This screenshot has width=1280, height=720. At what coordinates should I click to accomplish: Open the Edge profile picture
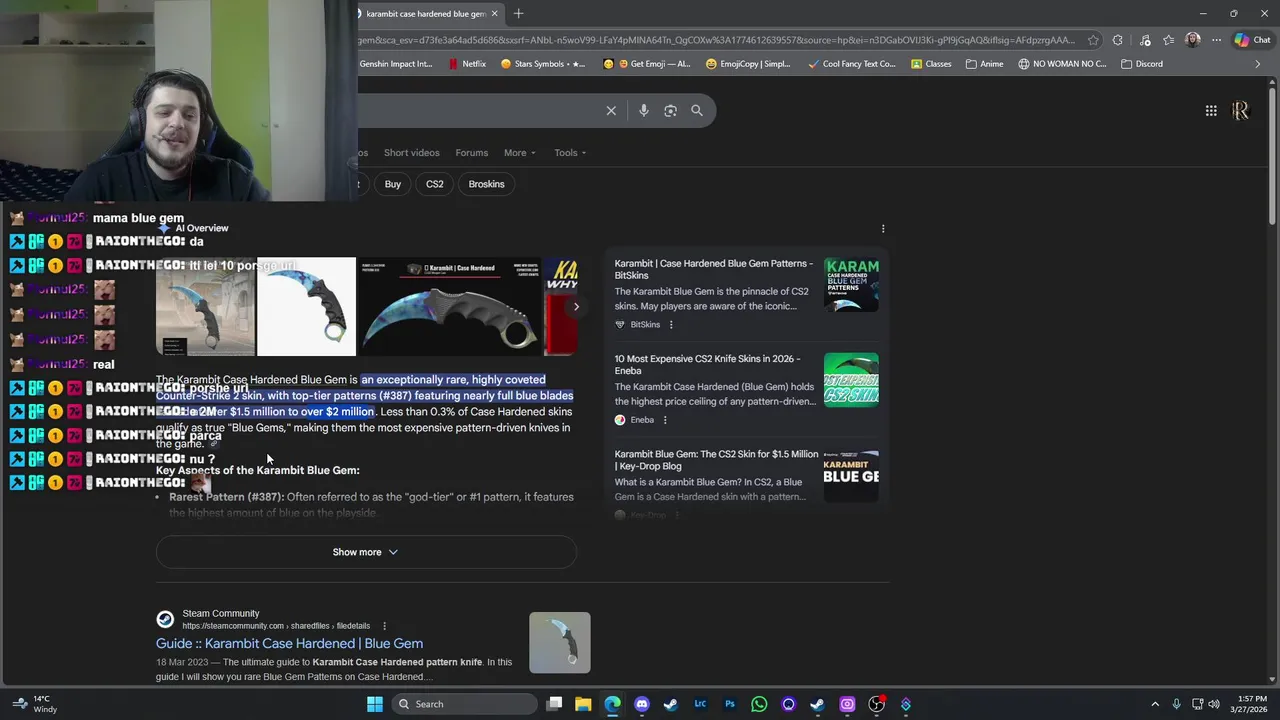[1192, 40]
